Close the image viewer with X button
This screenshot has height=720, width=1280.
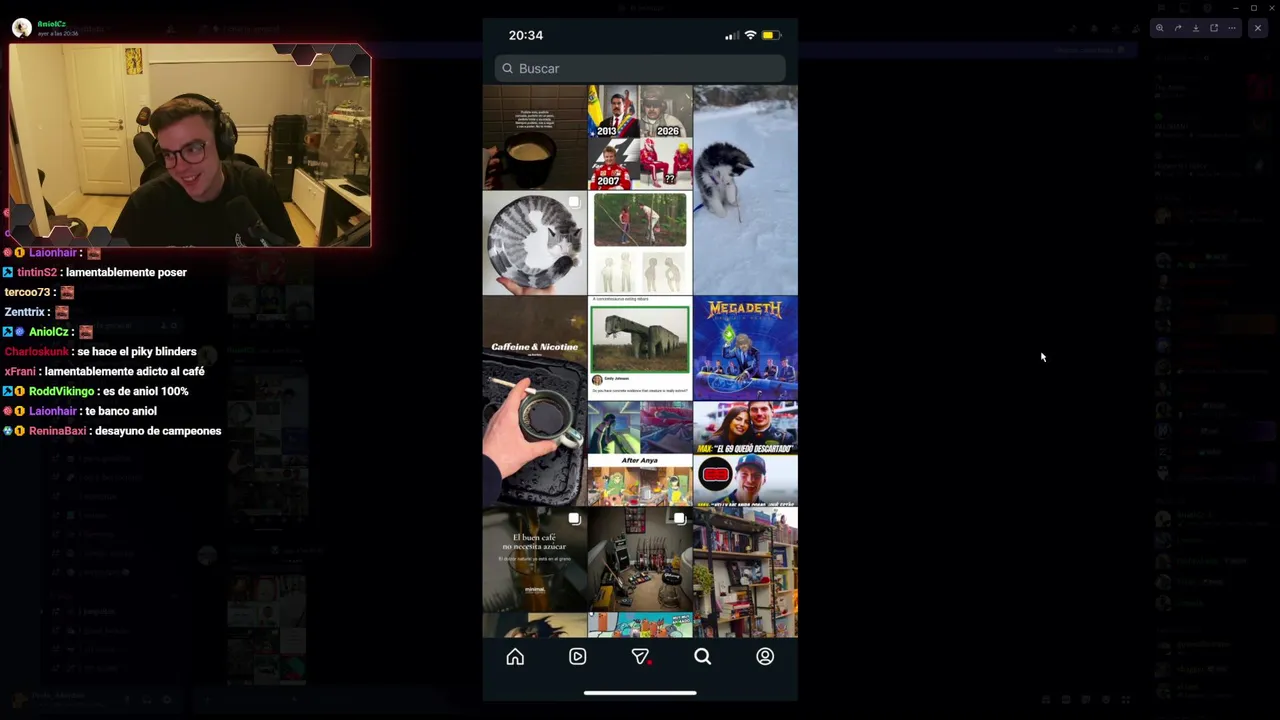pyautogui.click(x=1258, y=28)
